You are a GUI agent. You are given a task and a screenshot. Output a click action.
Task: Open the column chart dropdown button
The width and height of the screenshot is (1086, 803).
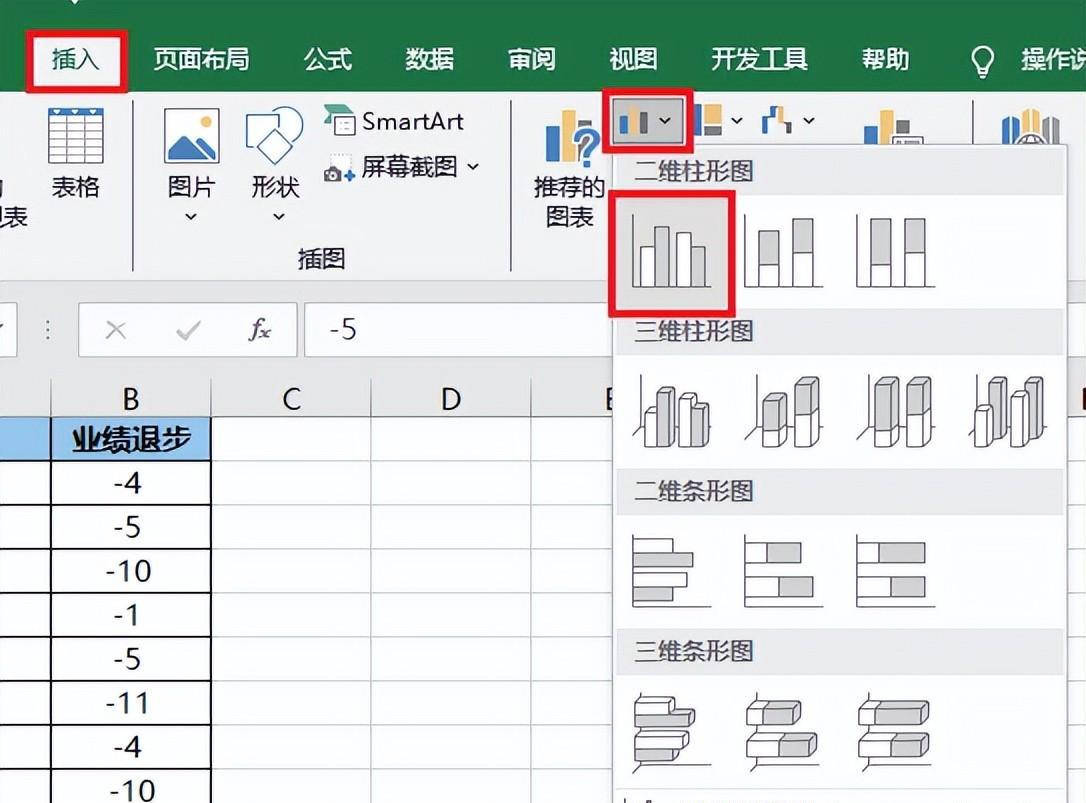coord(648,121)
